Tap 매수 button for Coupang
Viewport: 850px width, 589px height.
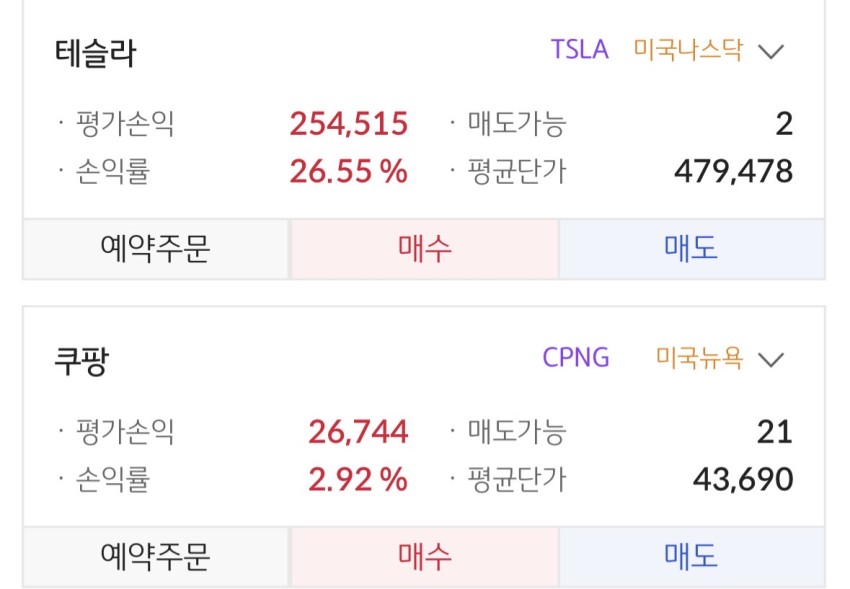(424, 557)
